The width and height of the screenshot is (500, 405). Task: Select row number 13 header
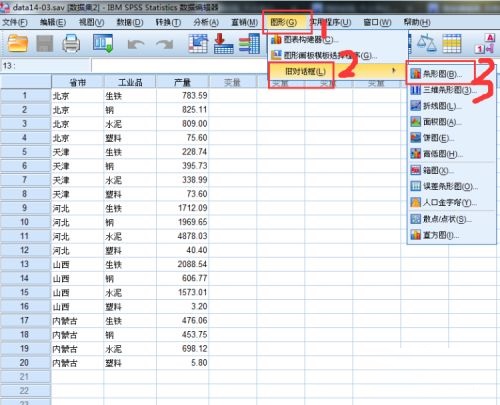coord(25,264)
